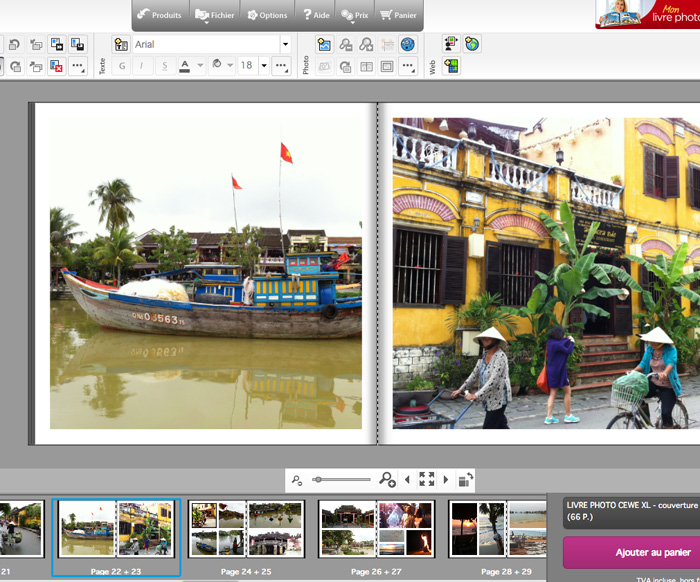Screen dimensions: 700x582
Task: Click the faded orange align icon in the Photo group
Action: [x=387, y=44]
